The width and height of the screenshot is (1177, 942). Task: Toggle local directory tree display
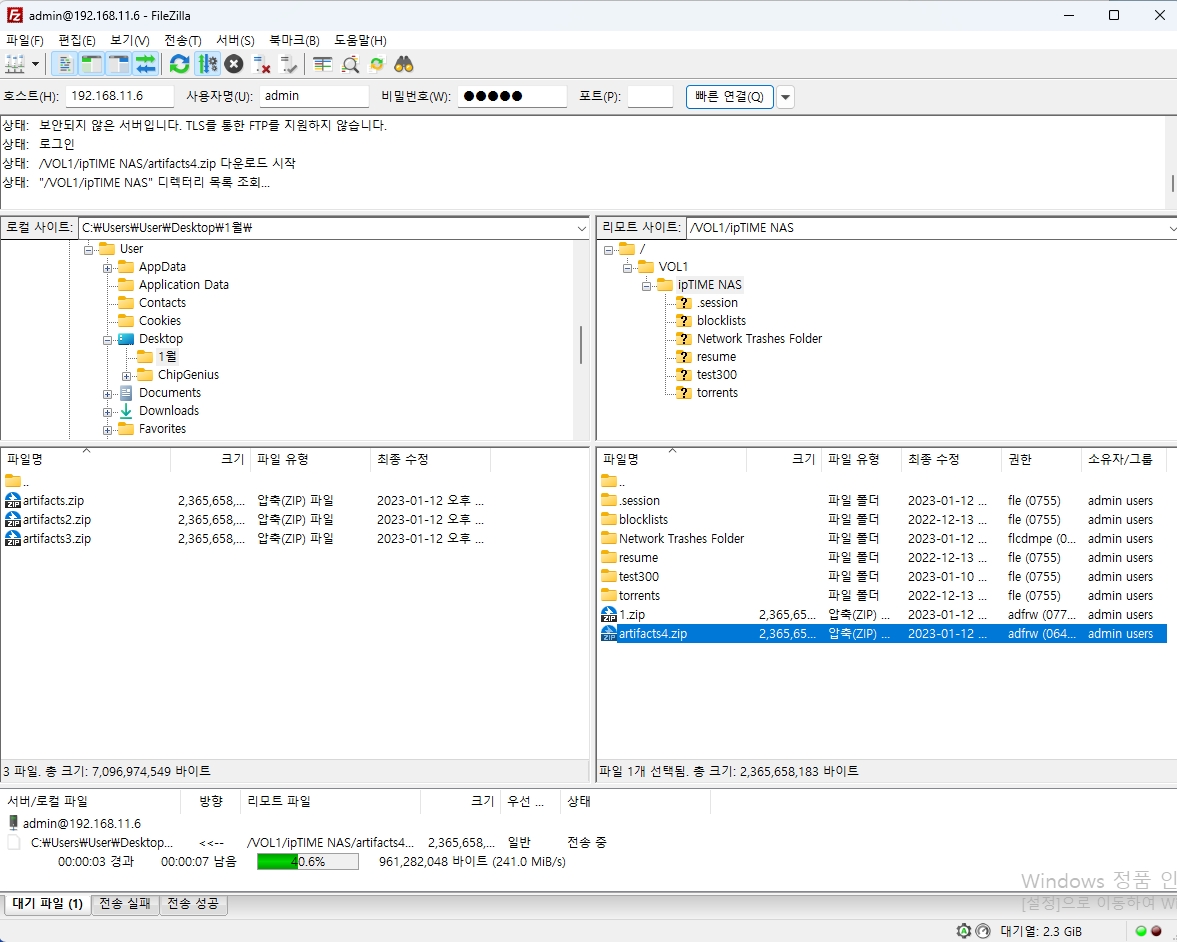point(92,65)
